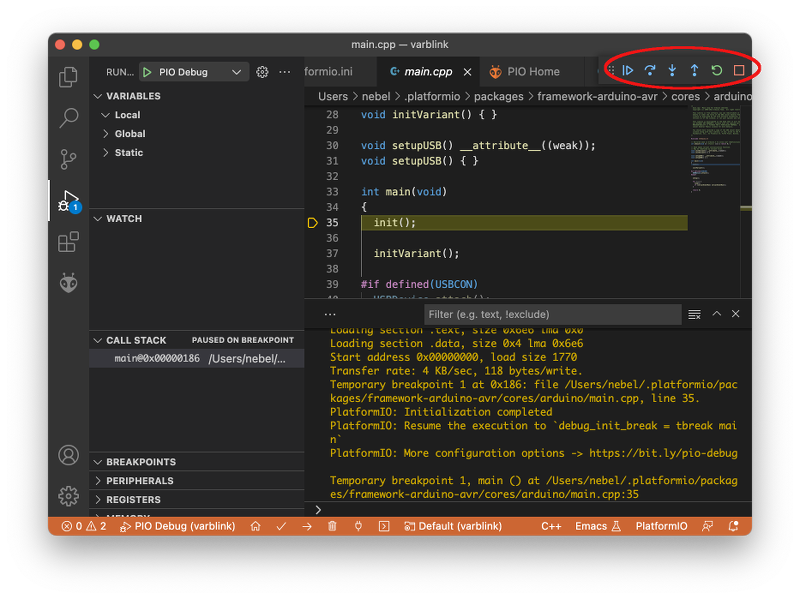This screenshot has height=599, width=800.
Task: Click the packages breadcrumb
Action: (x=498, y=96)
